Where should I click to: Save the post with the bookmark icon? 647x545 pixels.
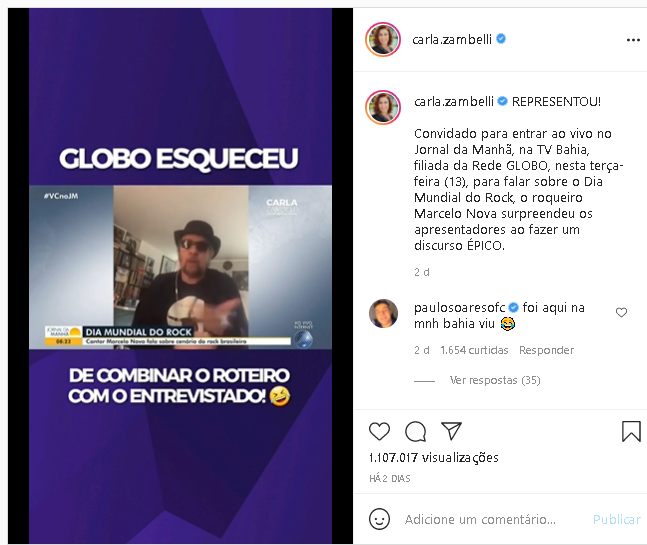point(631,432)
